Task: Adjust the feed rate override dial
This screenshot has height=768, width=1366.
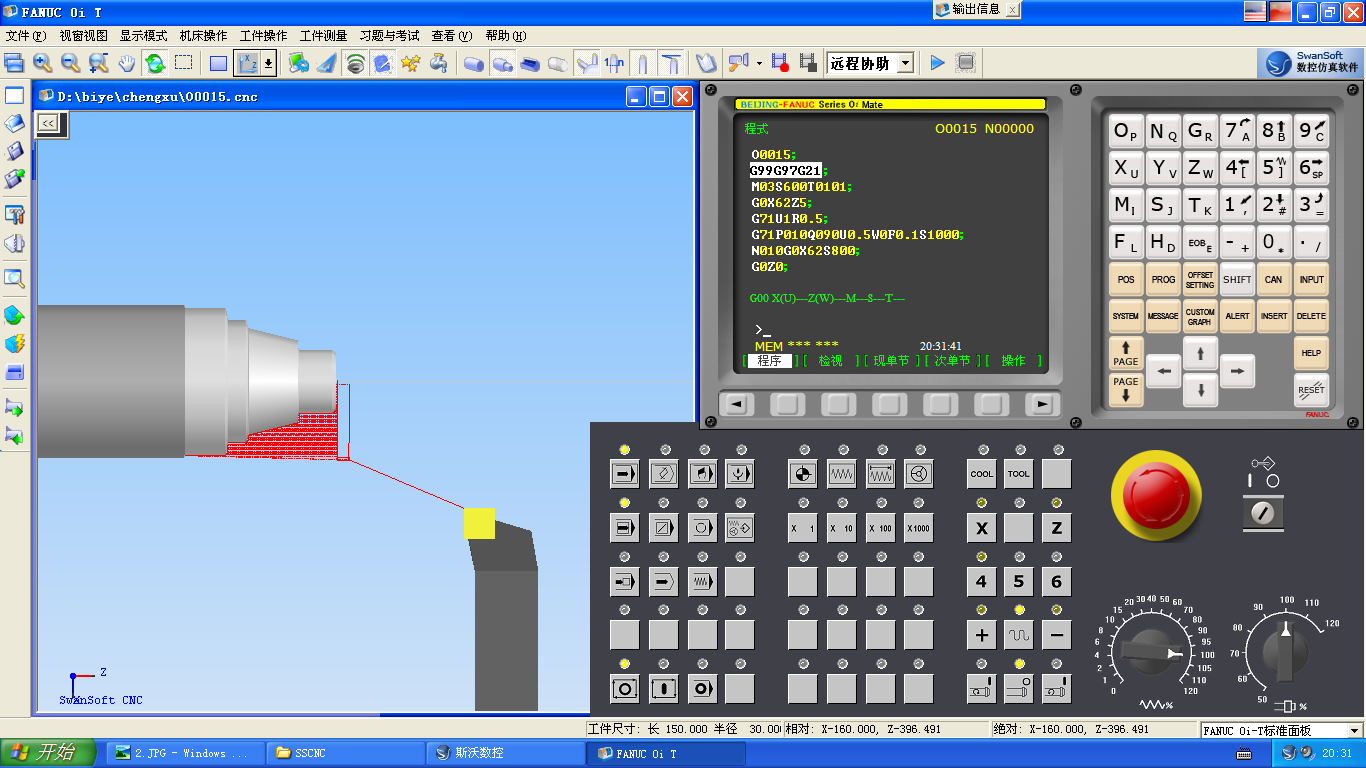Action: point(1150,652)
